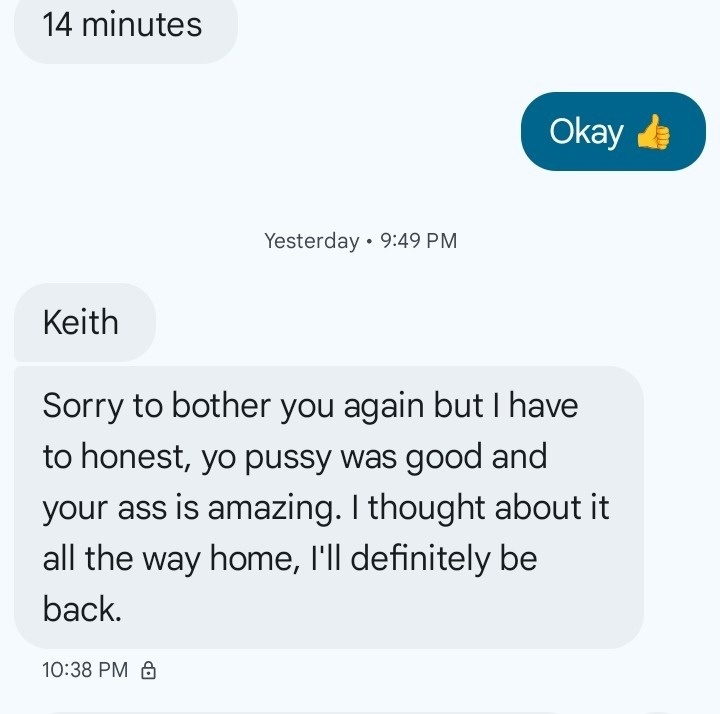
Task: Select the message starting "Sorry to bother"
Action: click(x=327, y=507)
